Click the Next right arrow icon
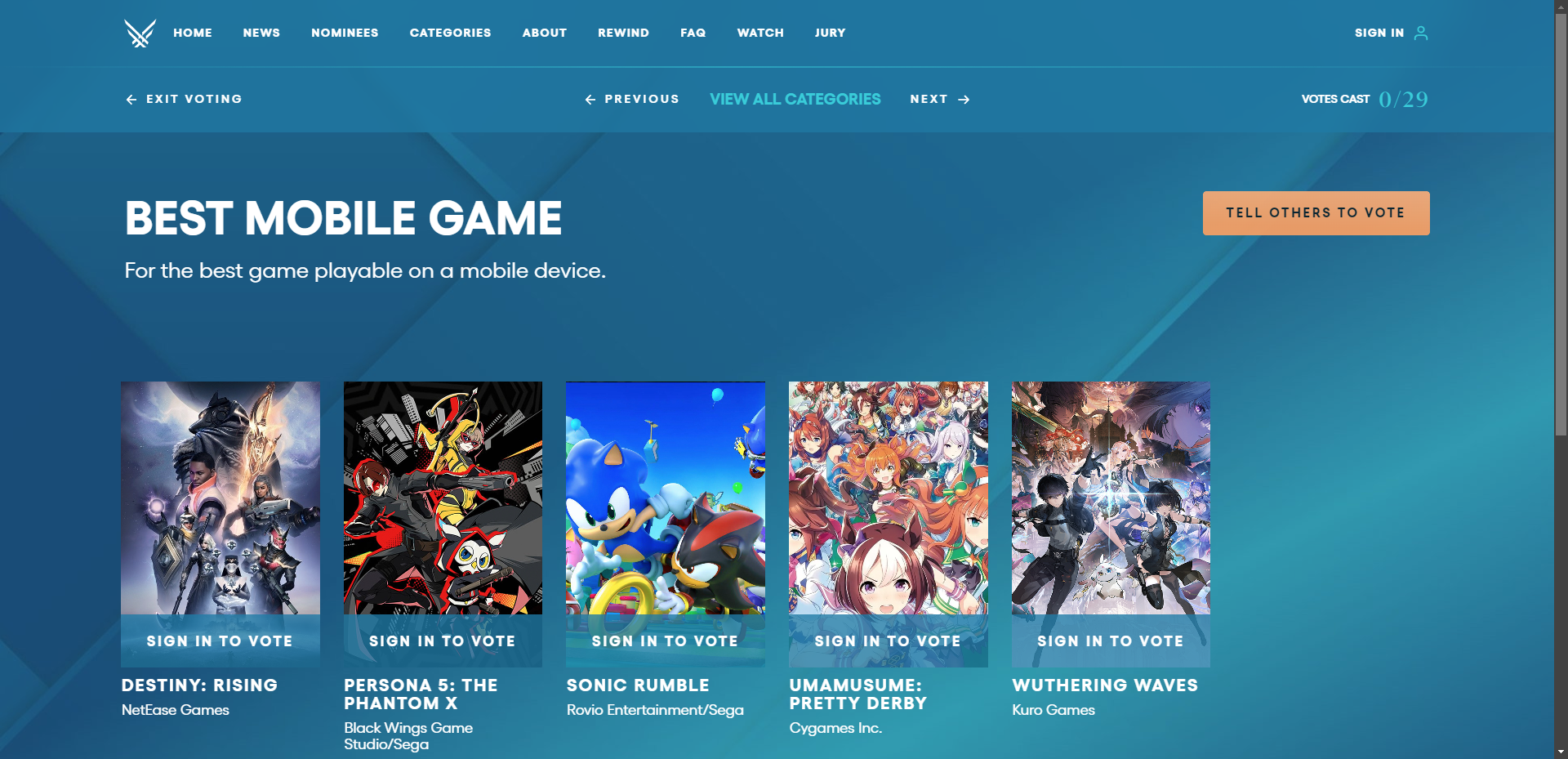 [x=964, y=99]
